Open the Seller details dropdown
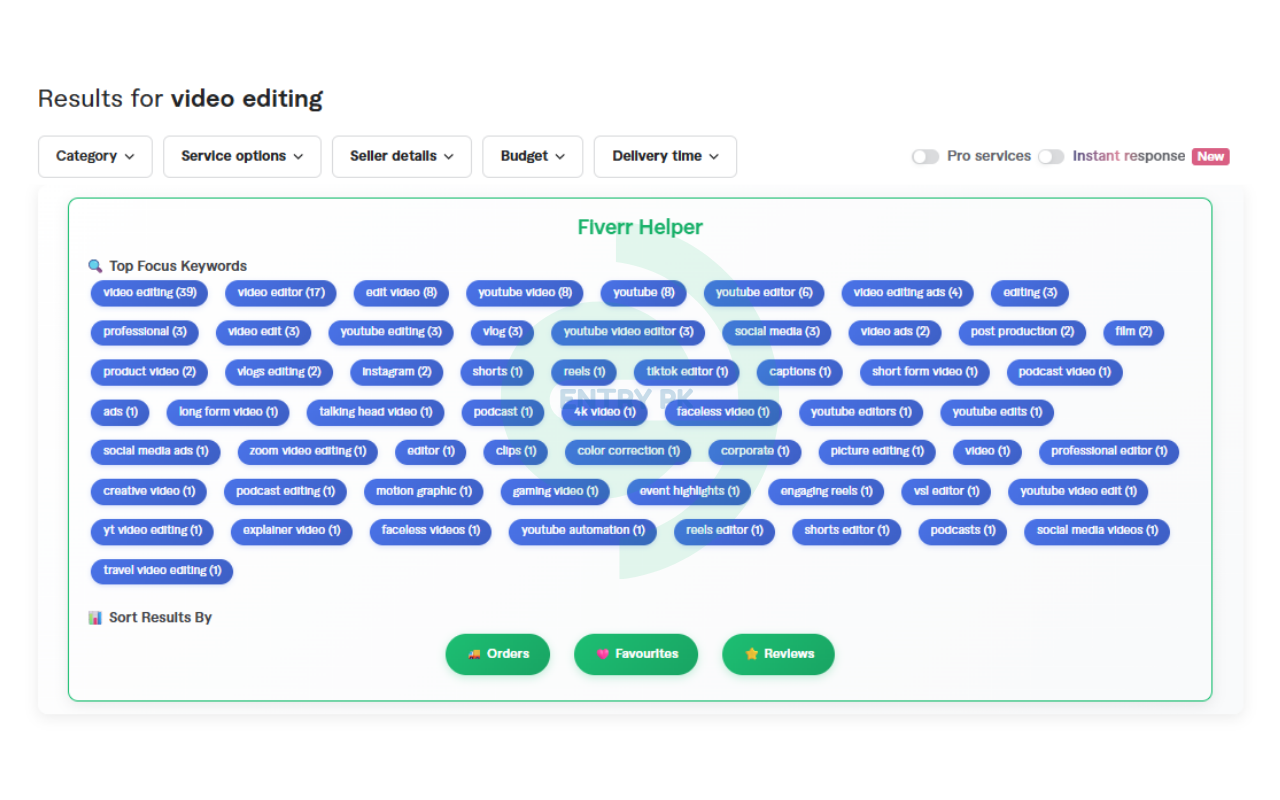Image resolution: width=1280 pixels, height=800 pixels. click(x=401, y=157)
